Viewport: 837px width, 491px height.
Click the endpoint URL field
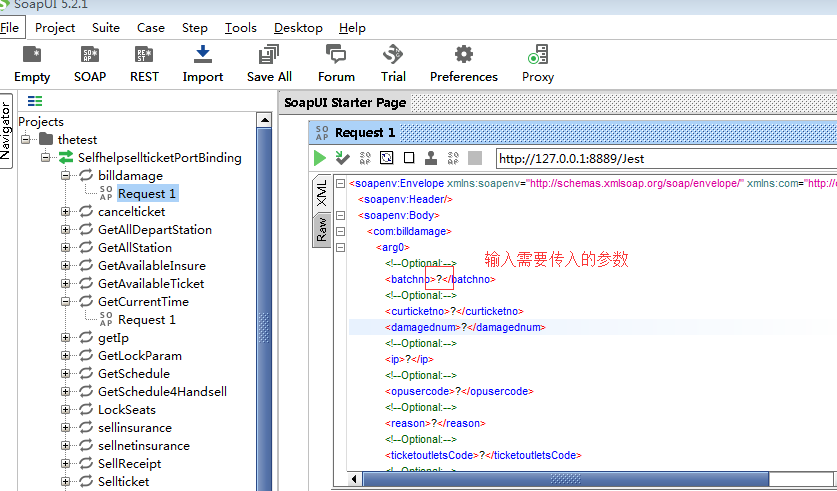click(666, 159)
